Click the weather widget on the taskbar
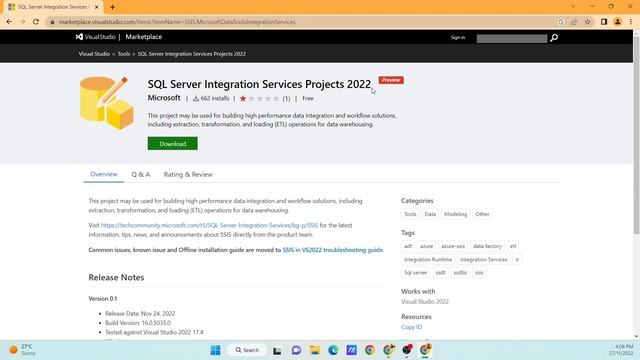Image resolution: width=640 pixels, height=360 pixels. [23, 350]
